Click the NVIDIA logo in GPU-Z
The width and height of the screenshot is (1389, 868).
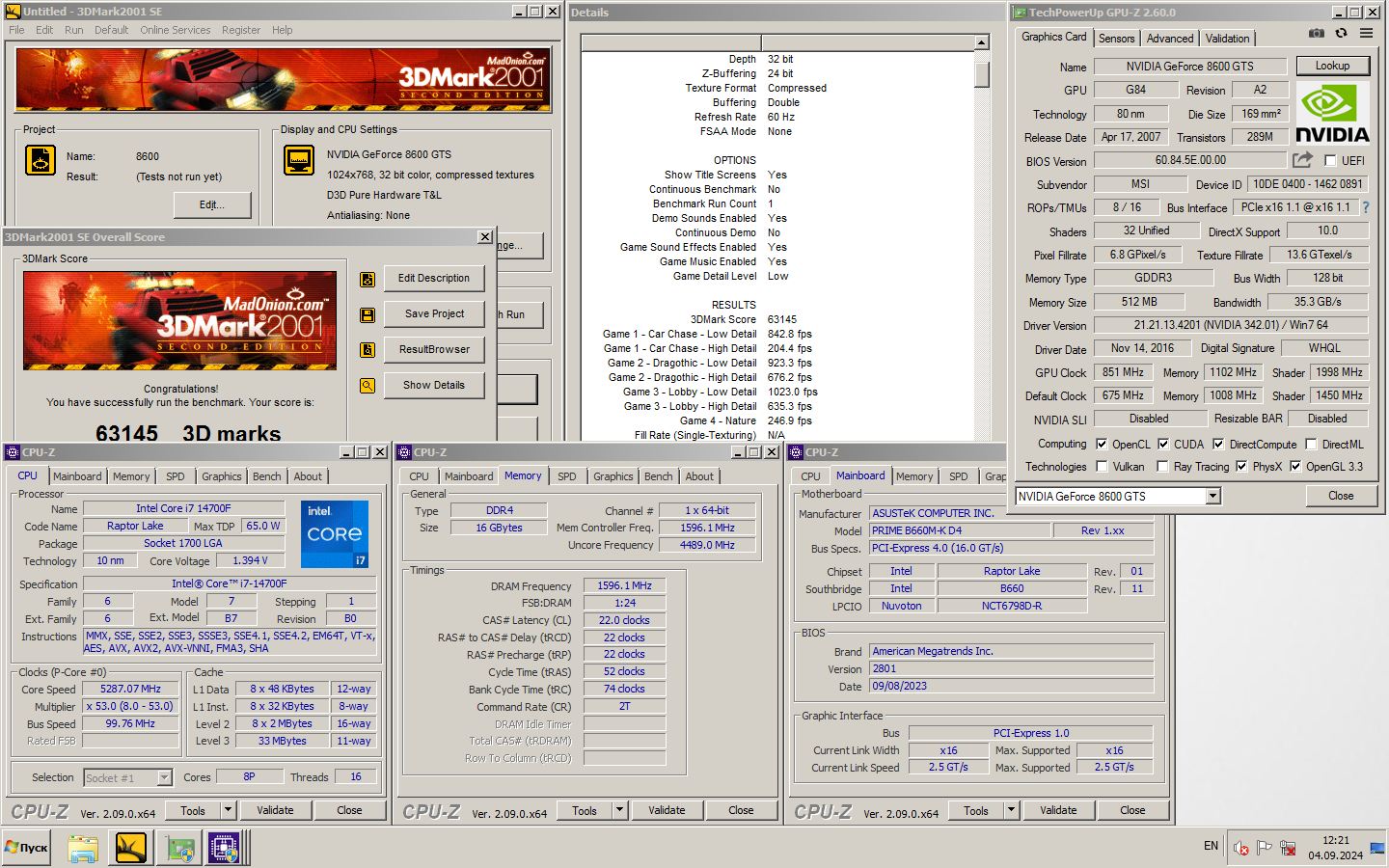click(1332, 113)
